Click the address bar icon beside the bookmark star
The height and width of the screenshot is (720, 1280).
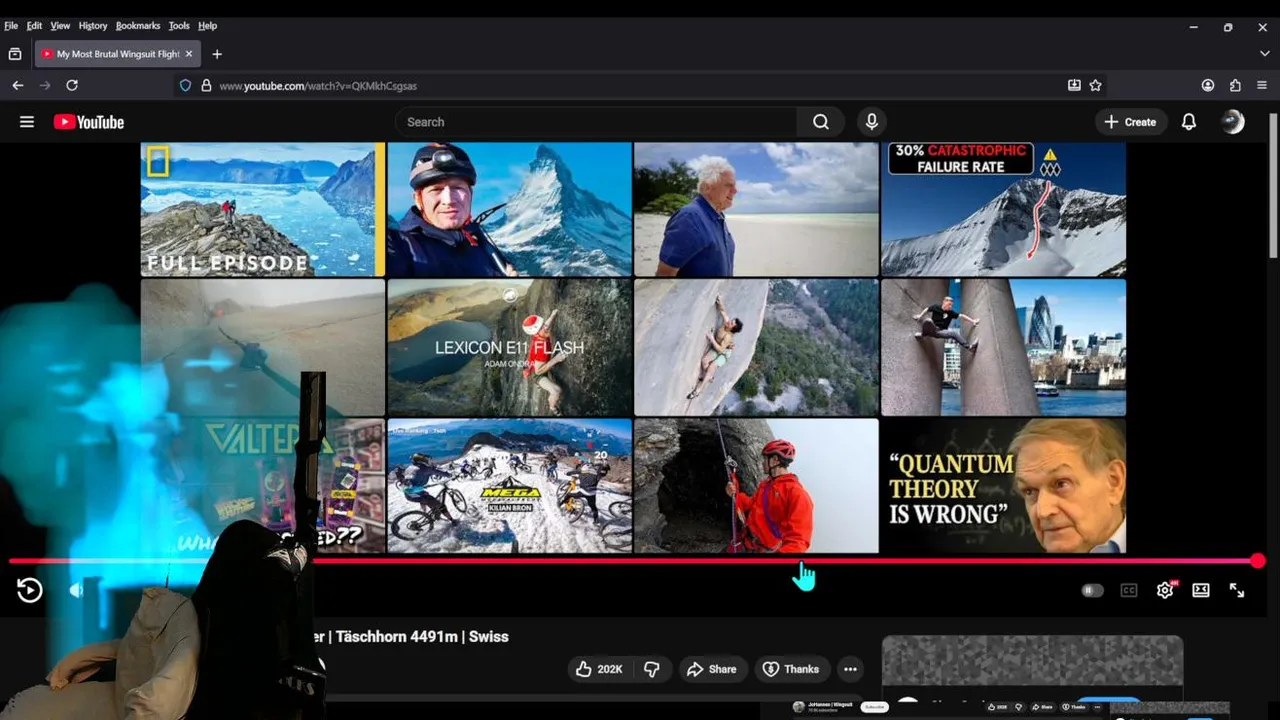pos(1074,86)
